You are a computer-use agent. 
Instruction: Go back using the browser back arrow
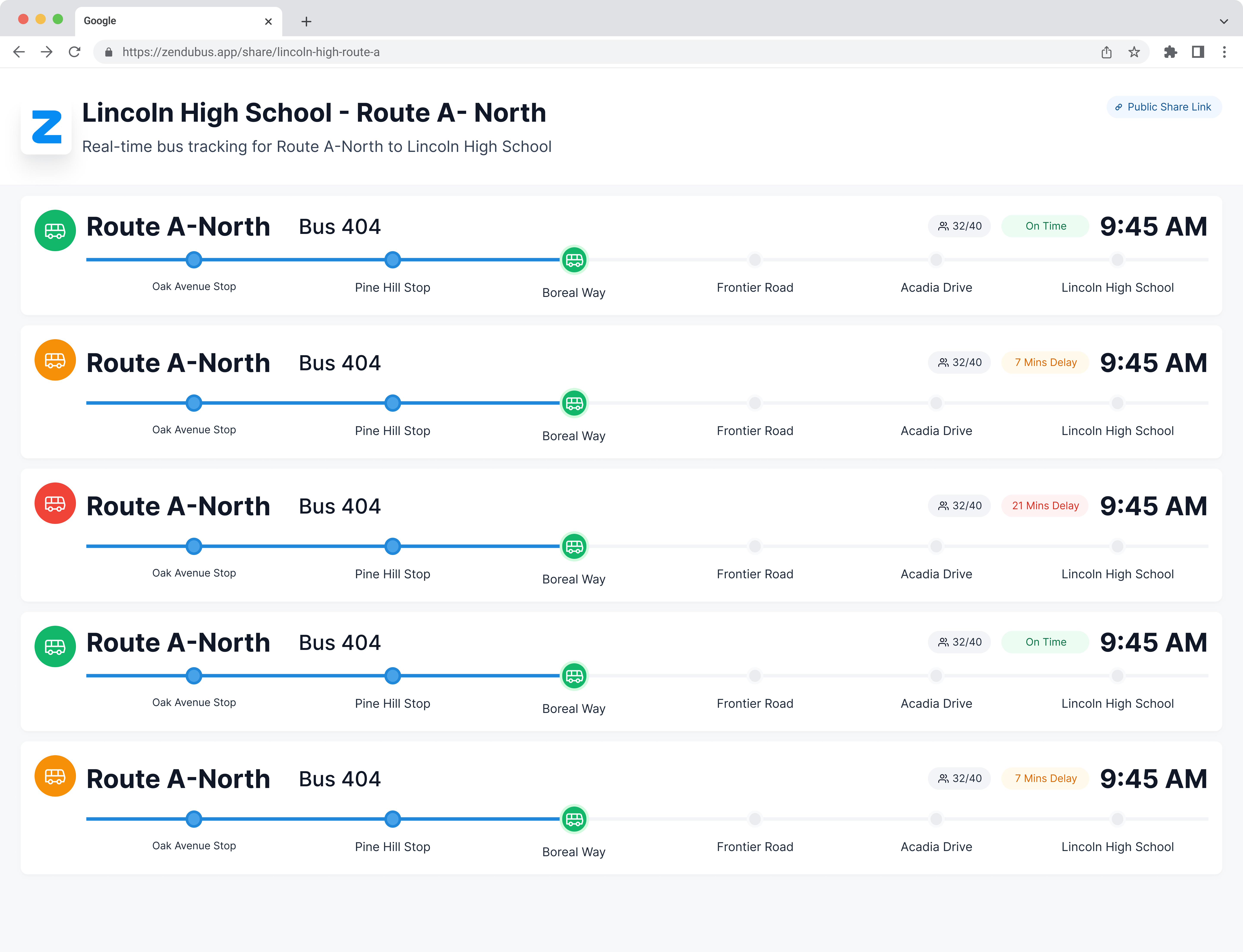click(19, 52)
